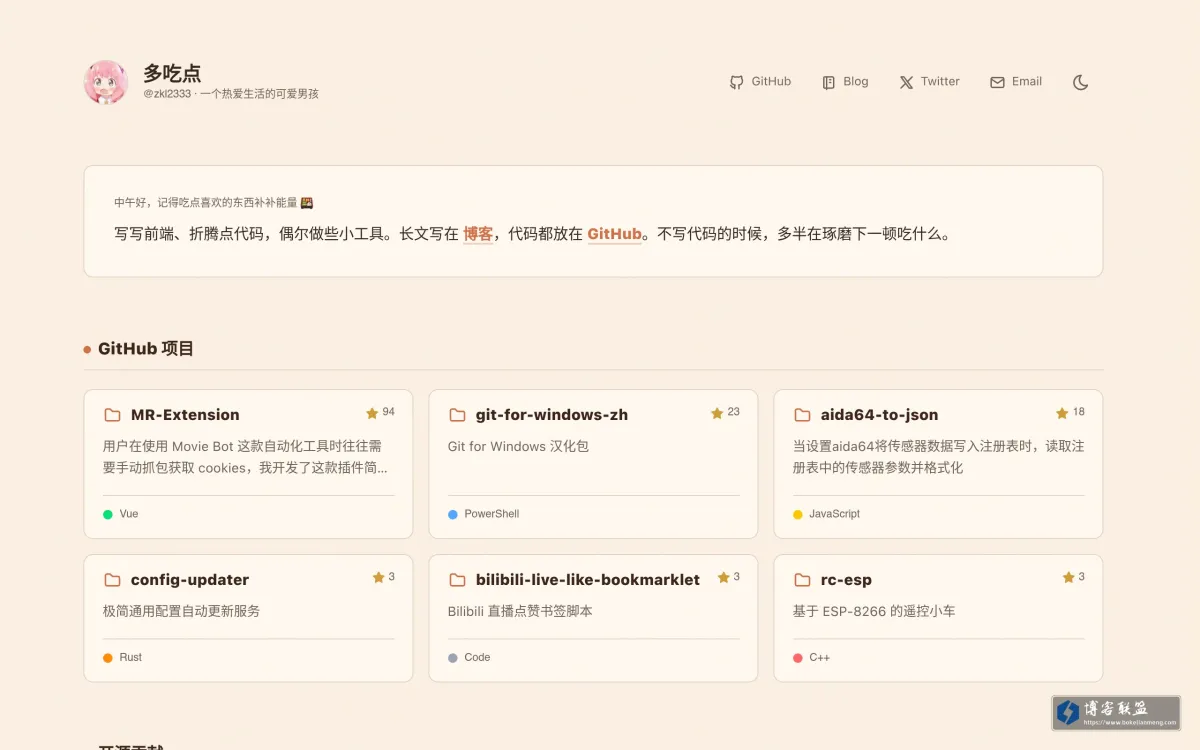The image size is (1200, 750).
Task: Click the 'Git for Windows 汉化包' description
Action: [x=518, y=446]
